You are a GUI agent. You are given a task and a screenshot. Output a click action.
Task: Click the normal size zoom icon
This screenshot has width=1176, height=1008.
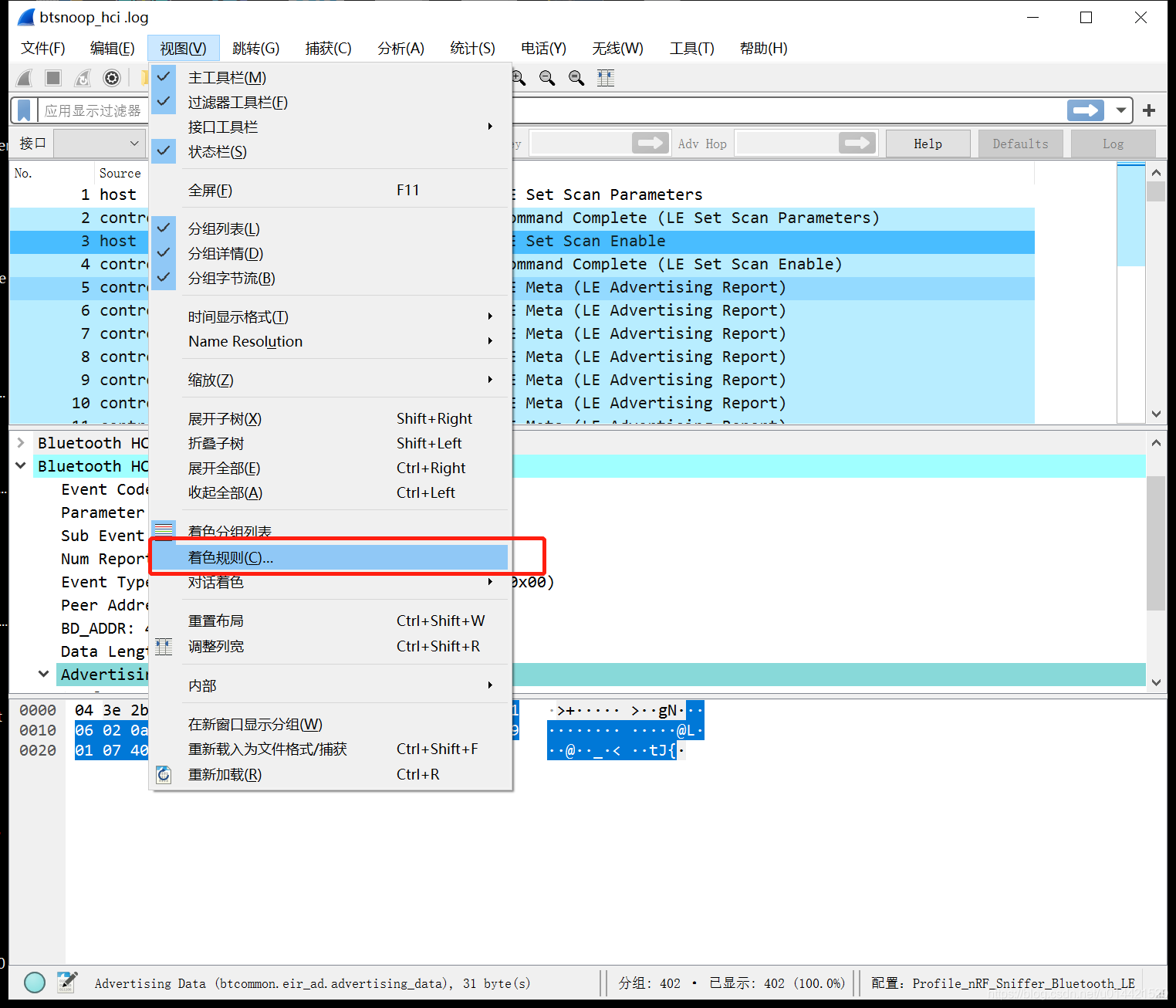[x=576, y=78]
